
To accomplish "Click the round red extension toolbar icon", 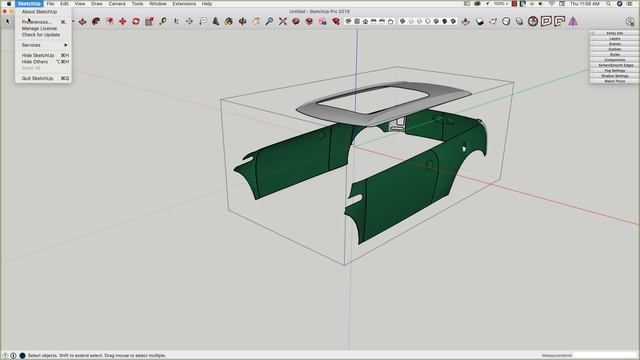I will tap(533, 21).
